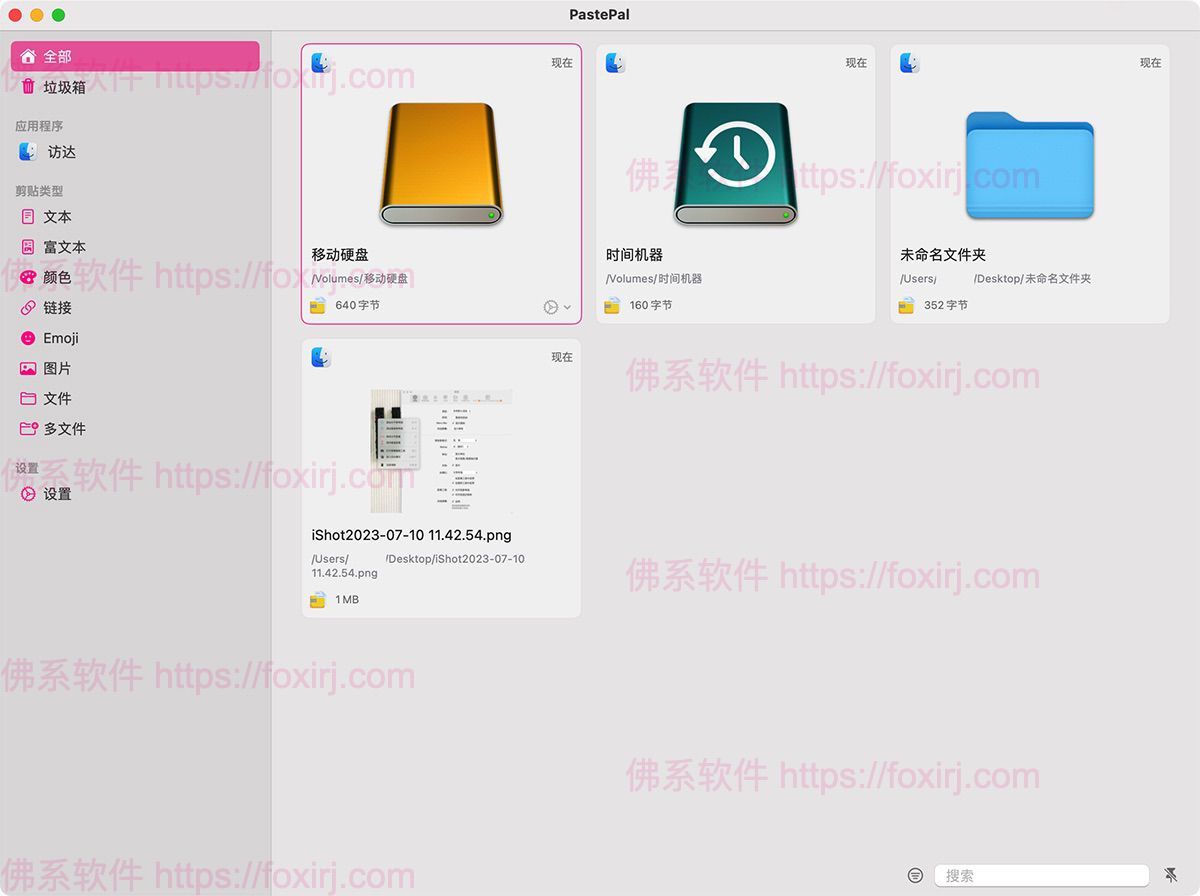
Task: Toggle the pin window icon
Action: click(1171, 875)
